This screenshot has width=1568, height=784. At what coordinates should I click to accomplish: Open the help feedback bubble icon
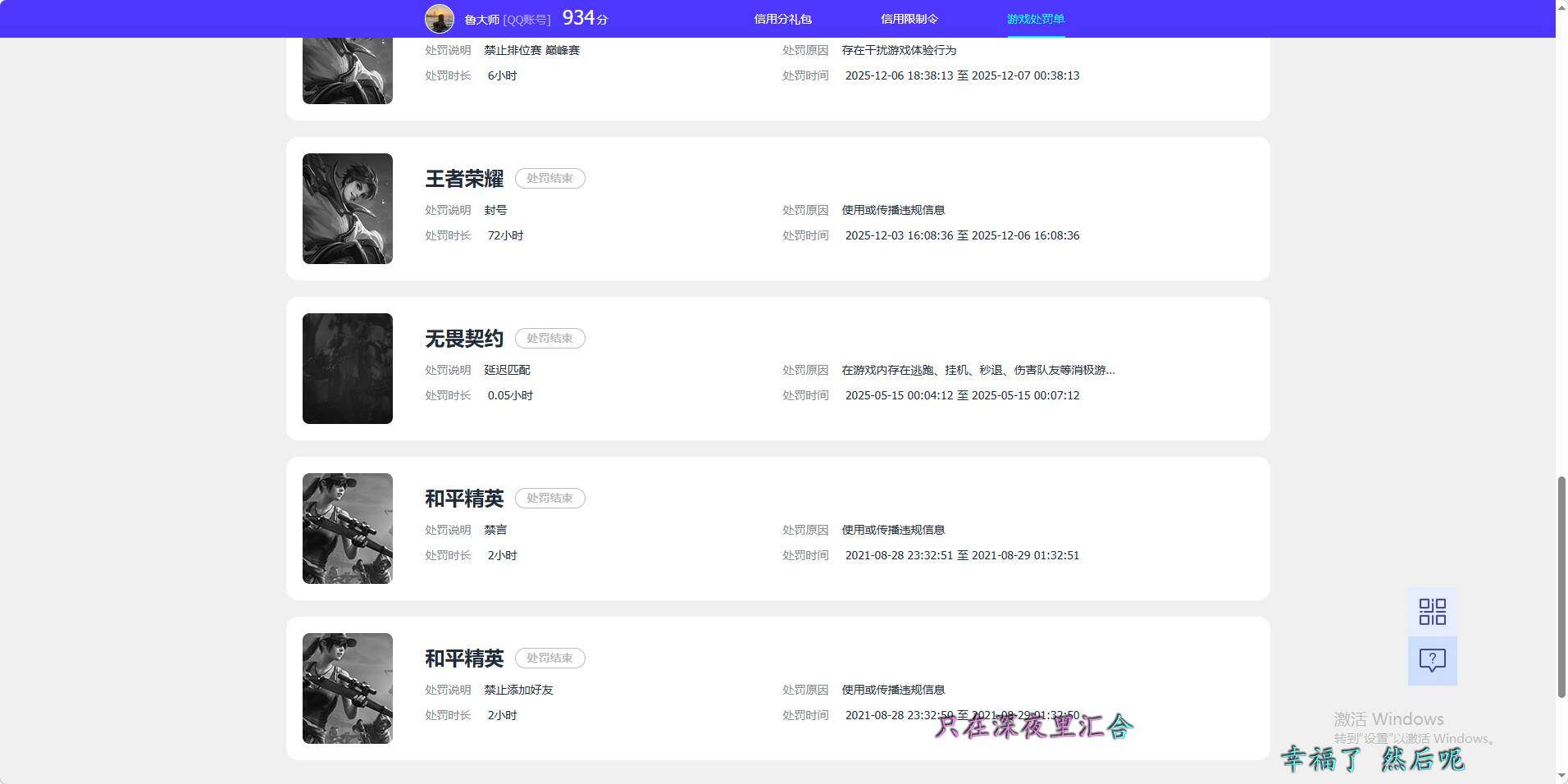pos(1432,660)
